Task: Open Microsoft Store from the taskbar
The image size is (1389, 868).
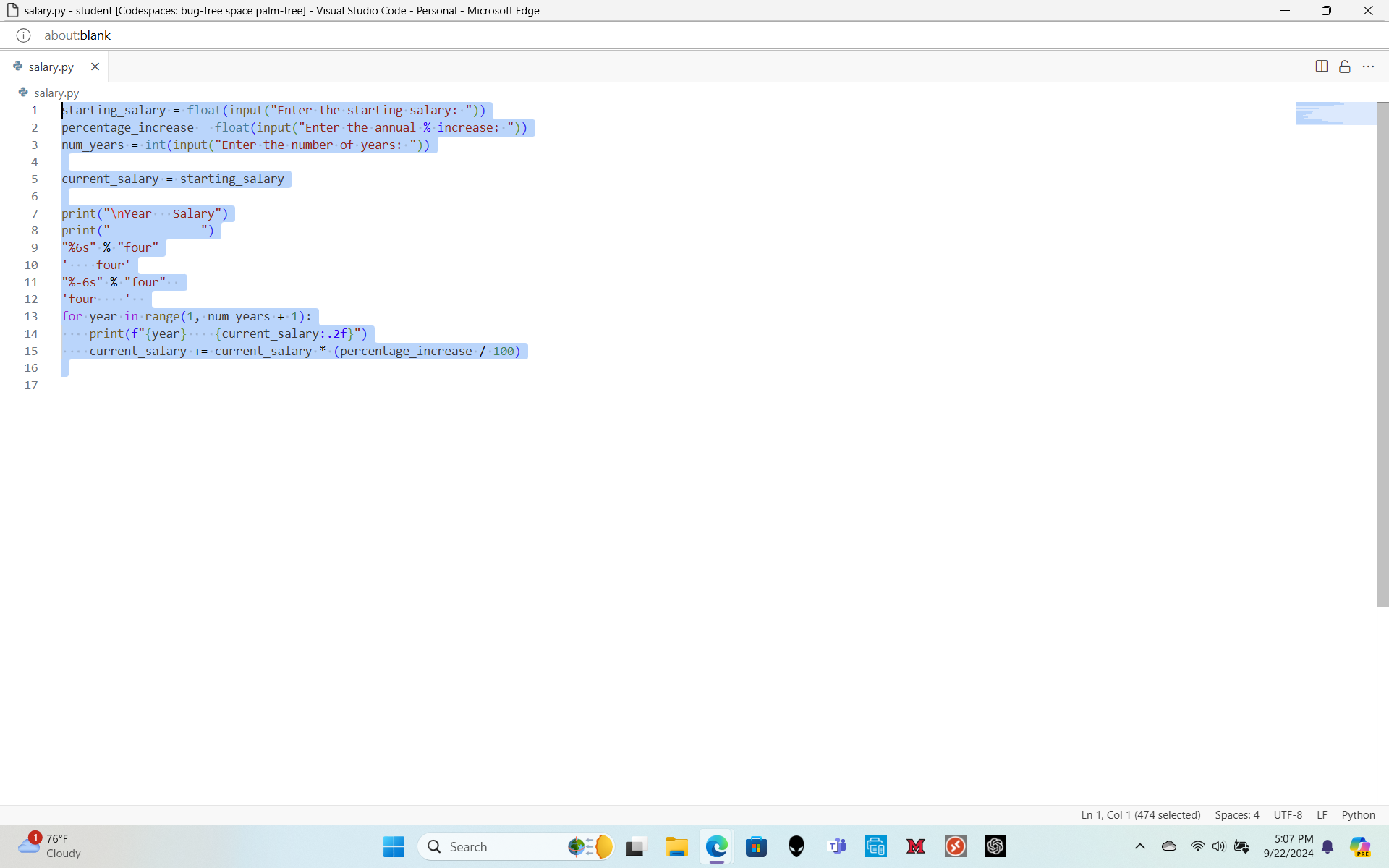Action: [x=756, y=846]
